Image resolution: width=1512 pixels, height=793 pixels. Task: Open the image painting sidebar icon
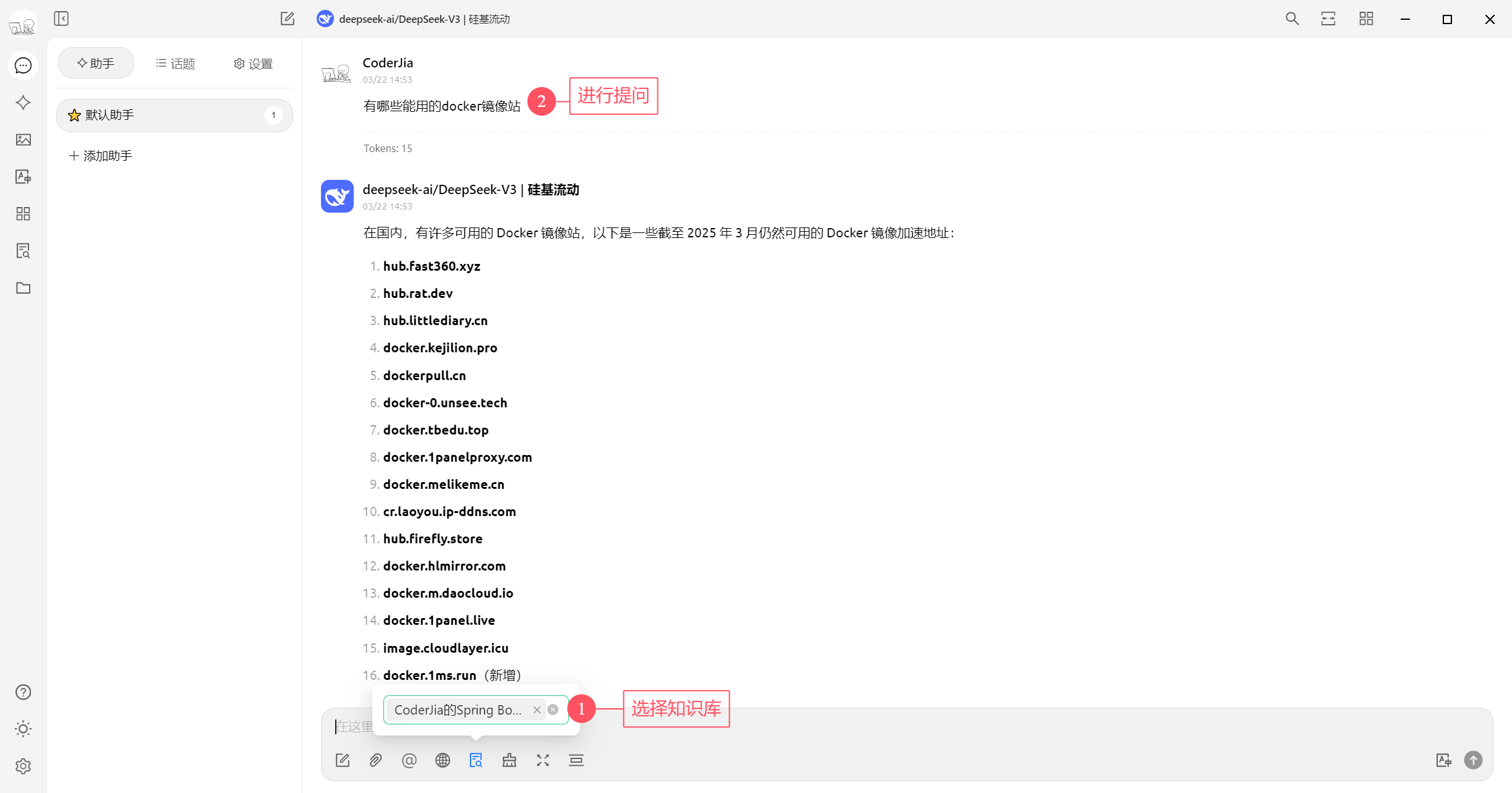tap(23, 140)
